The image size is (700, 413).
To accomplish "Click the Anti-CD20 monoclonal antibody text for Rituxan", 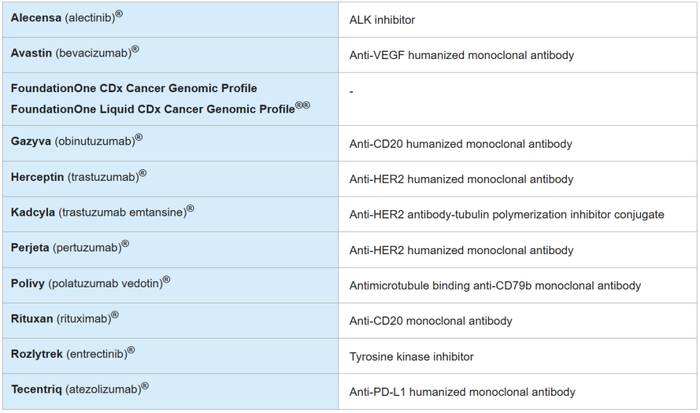I will [431, 321].
